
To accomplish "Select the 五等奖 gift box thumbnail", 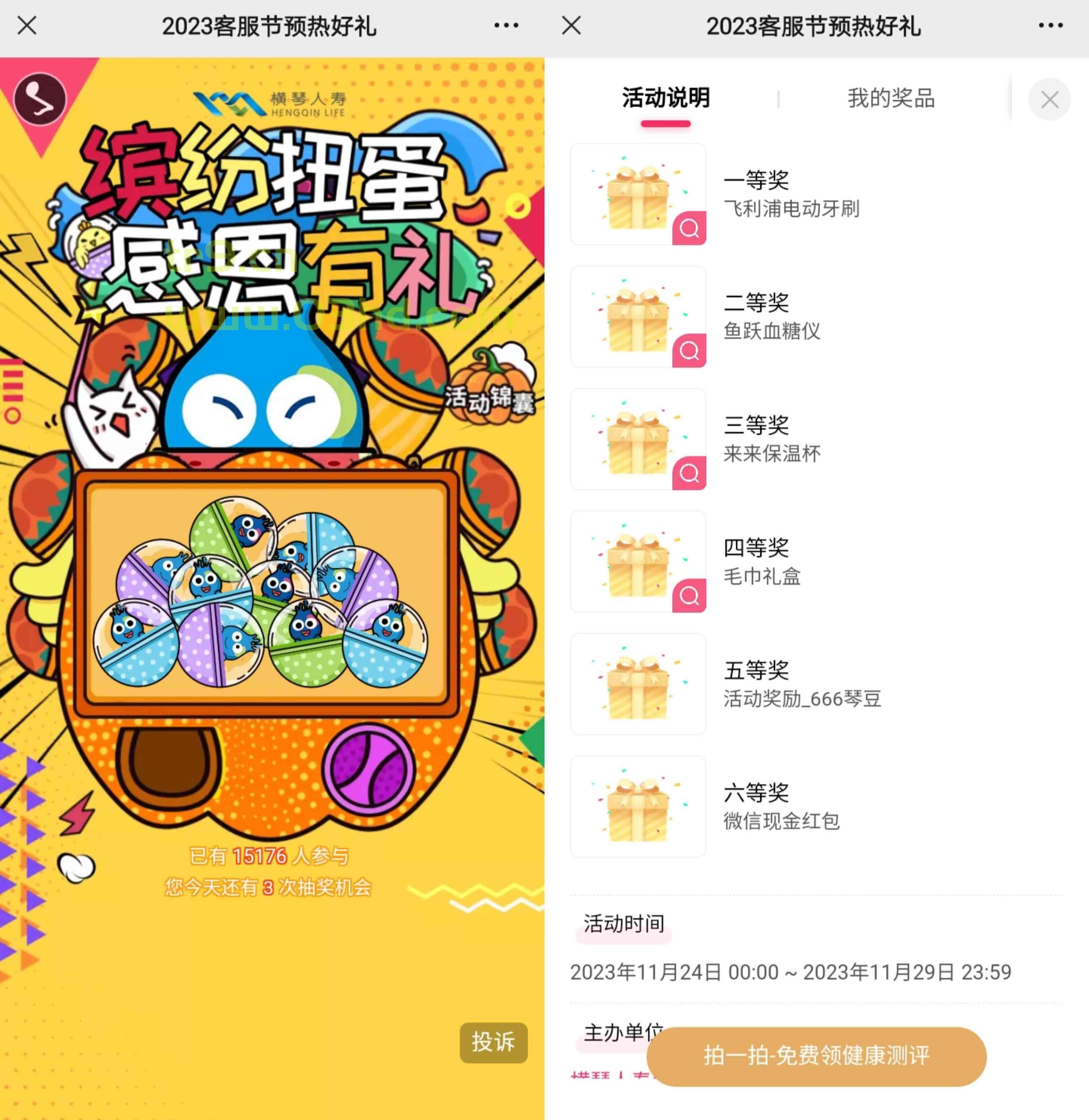I will click(638, 684).
